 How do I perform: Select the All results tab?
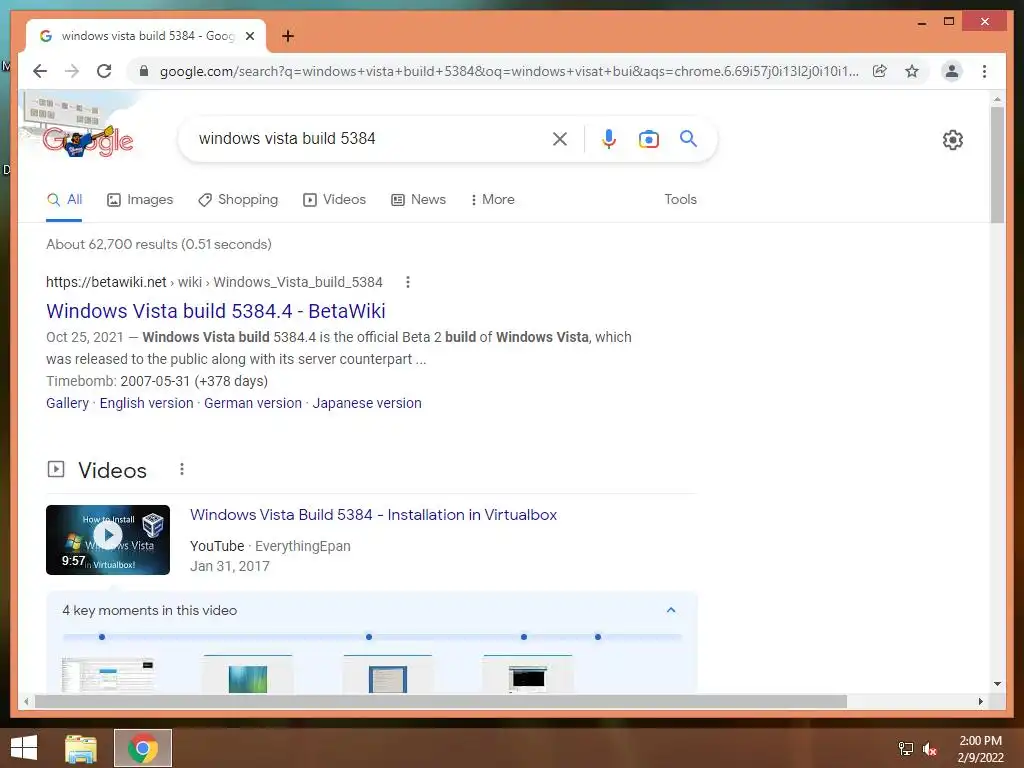coord(64,200)
